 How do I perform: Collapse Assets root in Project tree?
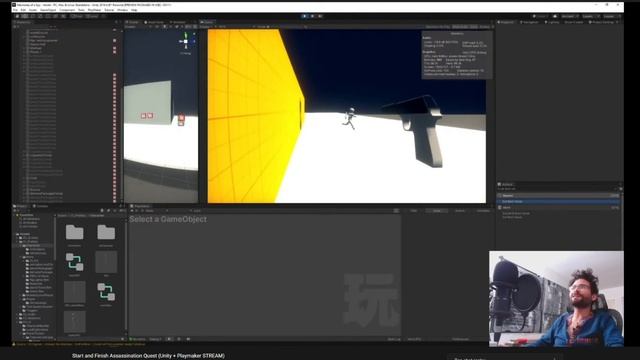tap(17, 234)
